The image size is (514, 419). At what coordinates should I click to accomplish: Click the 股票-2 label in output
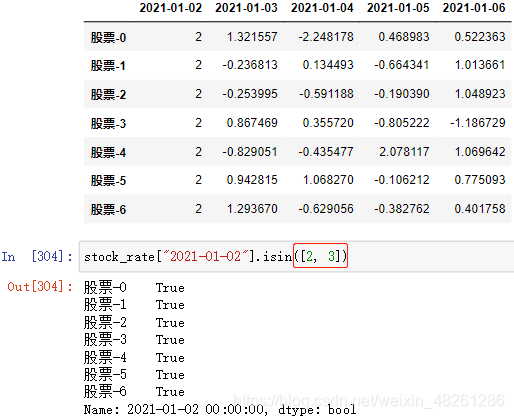105,322
